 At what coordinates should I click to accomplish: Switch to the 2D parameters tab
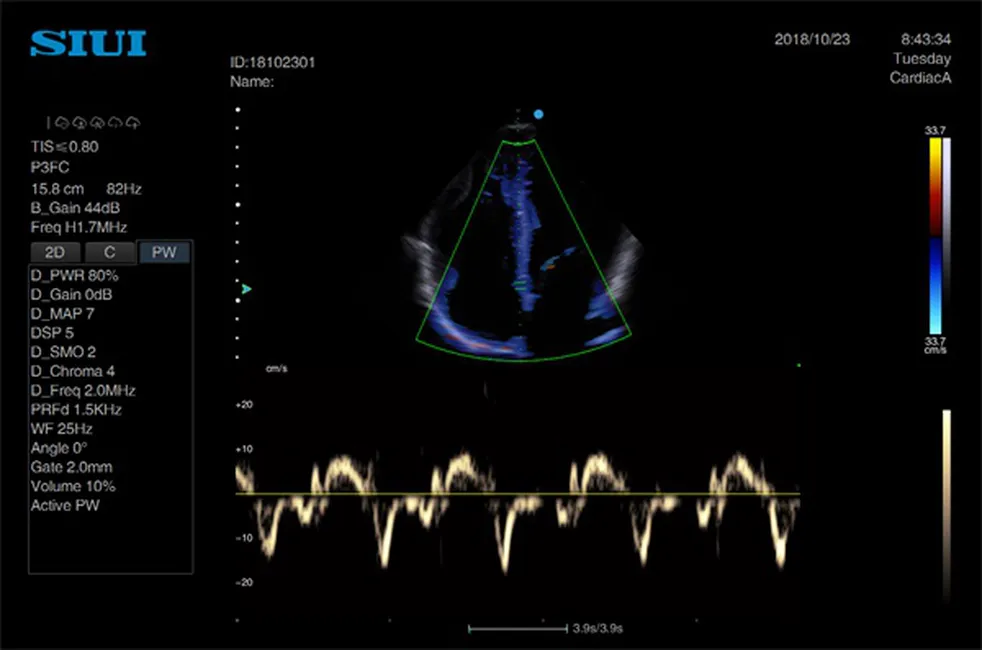(55, 252)
